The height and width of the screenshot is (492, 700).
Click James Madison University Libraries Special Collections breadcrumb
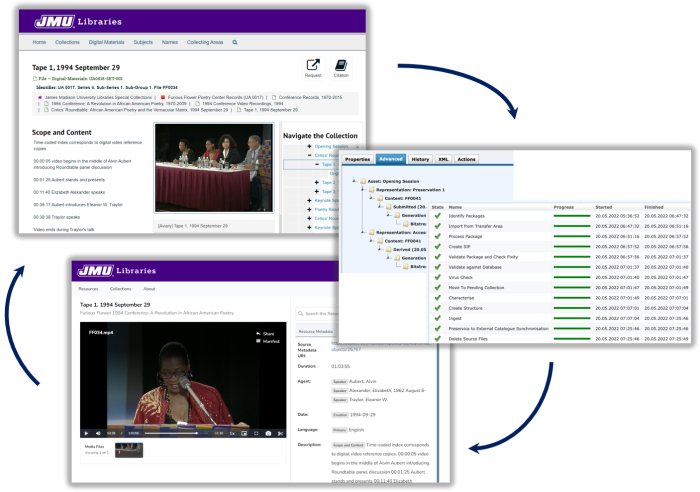pos(98,97)
